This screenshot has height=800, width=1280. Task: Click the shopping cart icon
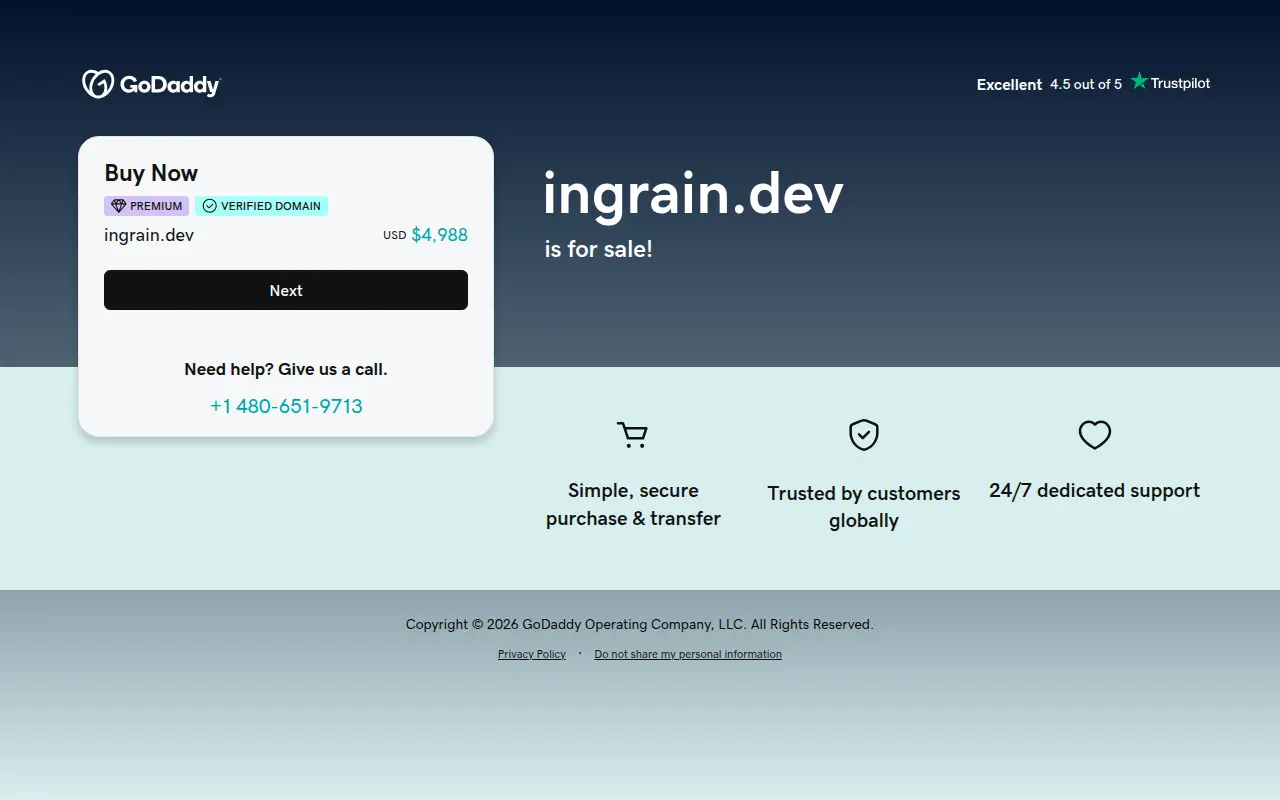pyautogui.click(x=632, y=435)
